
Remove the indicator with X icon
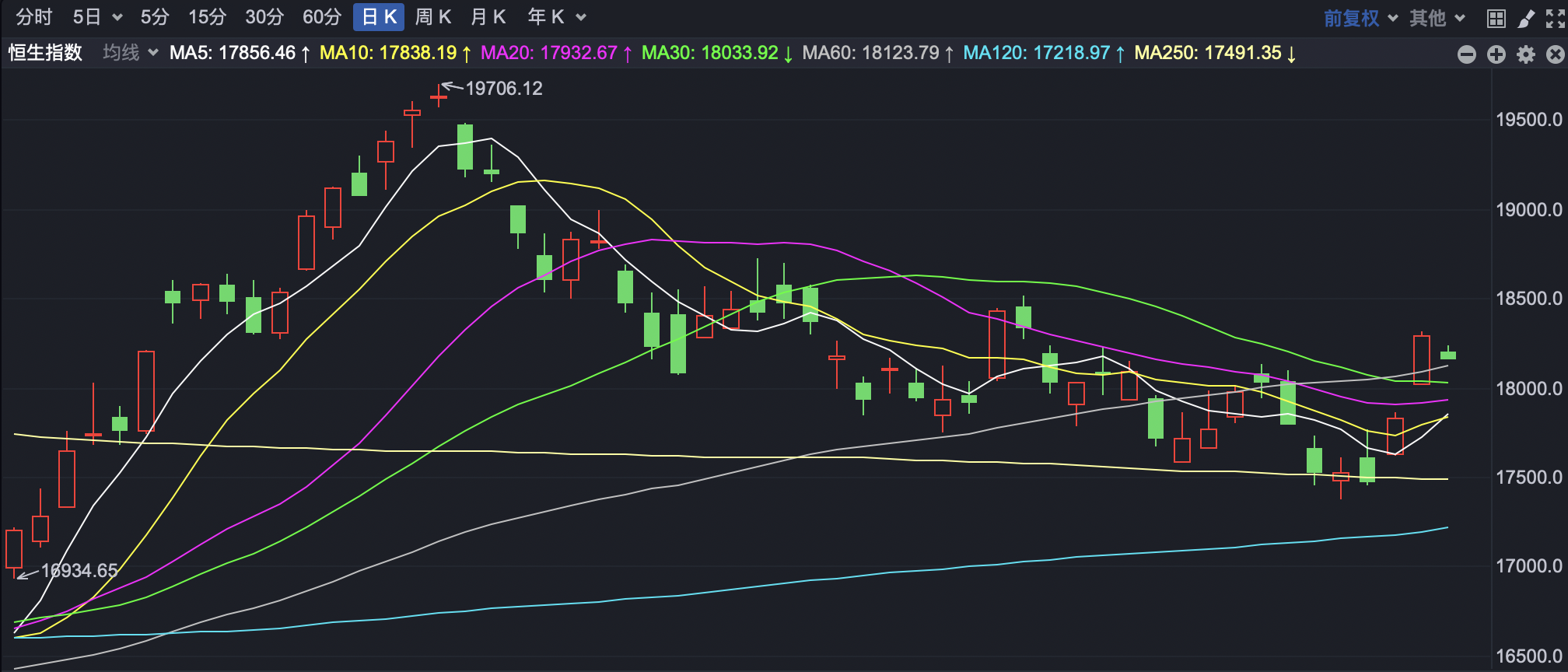[x=1556, y=54]
